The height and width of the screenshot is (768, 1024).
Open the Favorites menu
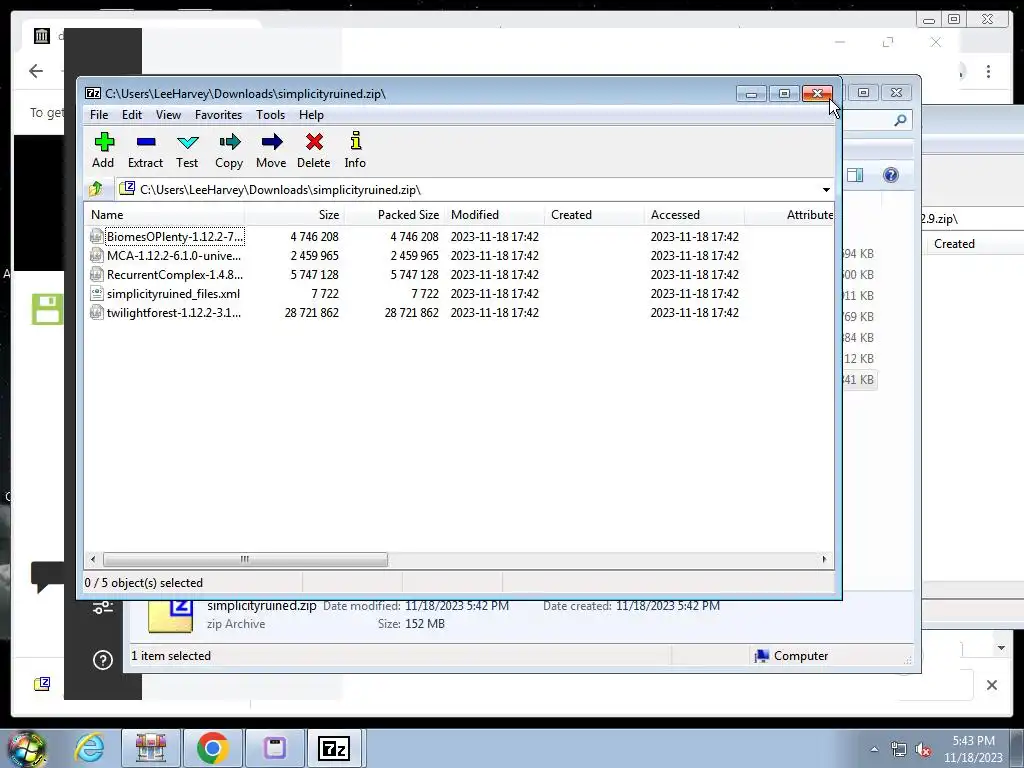pyautogui.click(x=218, y=115)
